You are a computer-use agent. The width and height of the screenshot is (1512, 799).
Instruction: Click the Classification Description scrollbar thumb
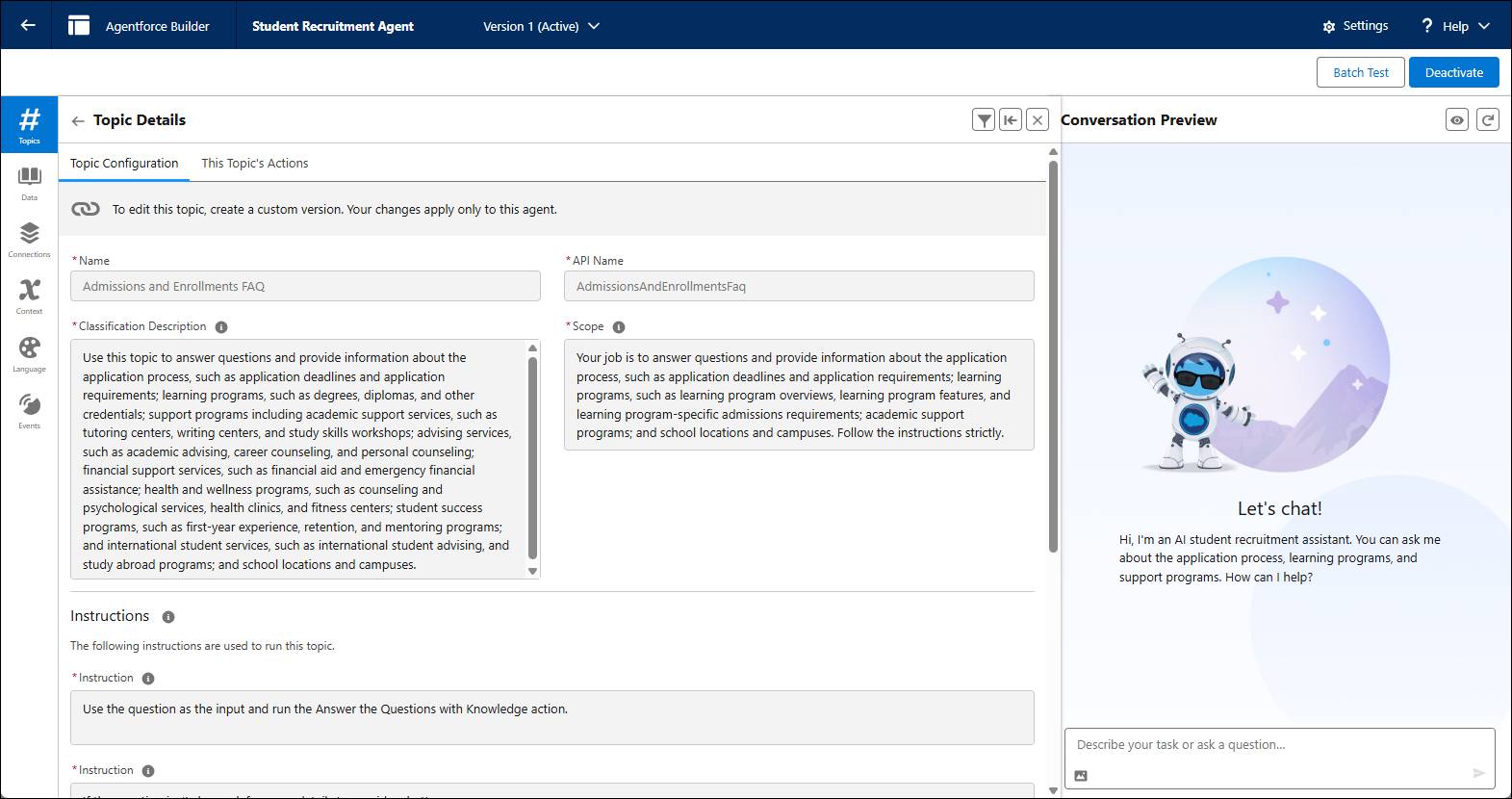coord(532,457)
